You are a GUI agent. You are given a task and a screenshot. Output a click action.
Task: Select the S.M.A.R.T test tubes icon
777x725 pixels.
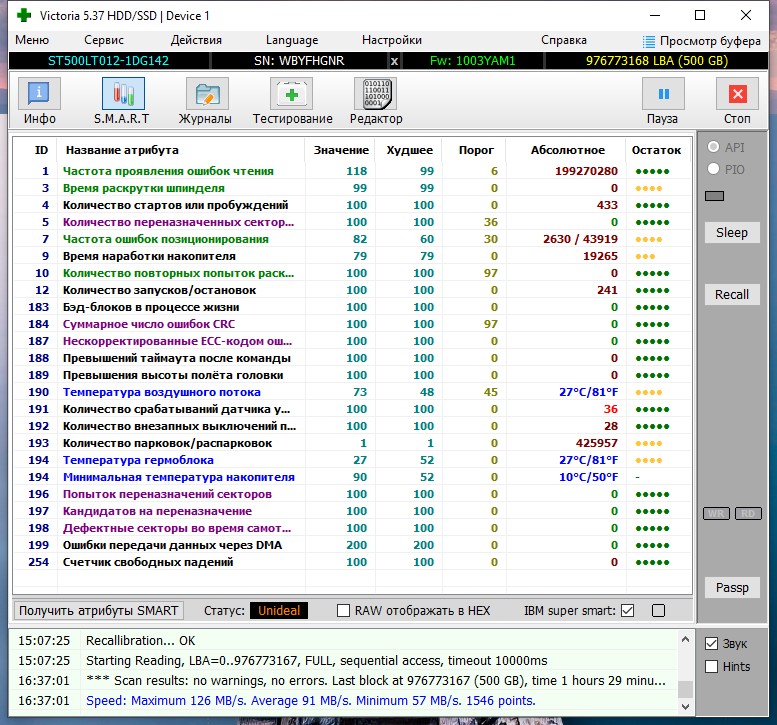(x=123, y=94)
